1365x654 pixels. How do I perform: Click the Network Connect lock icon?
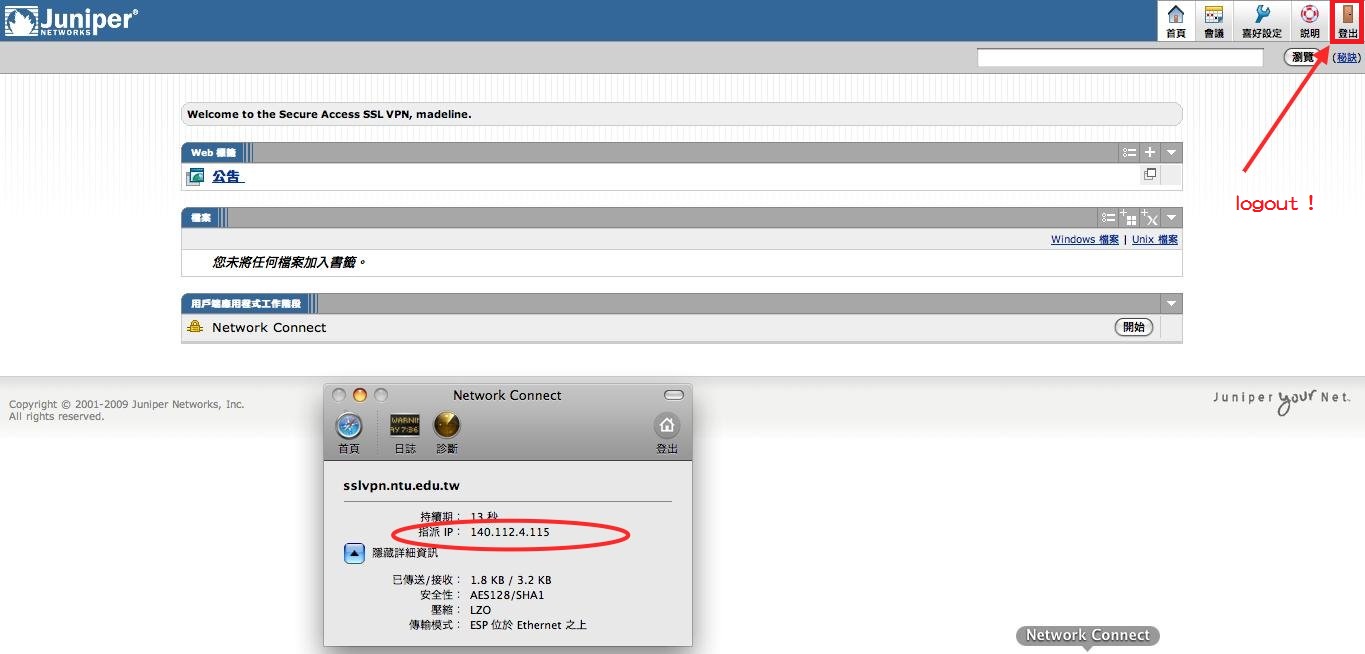(195, 327)
